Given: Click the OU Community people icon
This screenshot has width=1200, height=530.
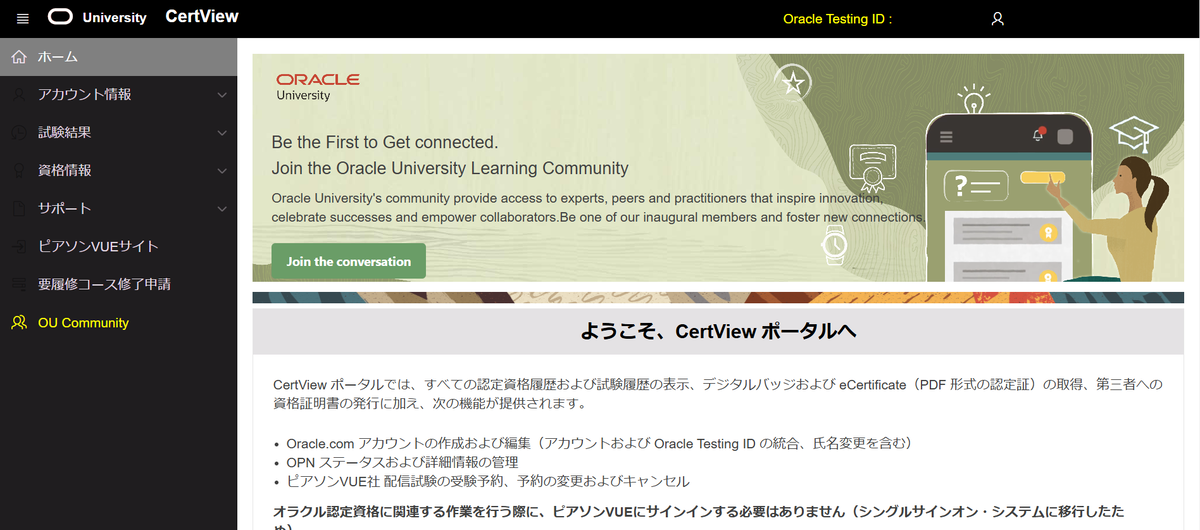Looking at the screenshot, I should (19, 323).
